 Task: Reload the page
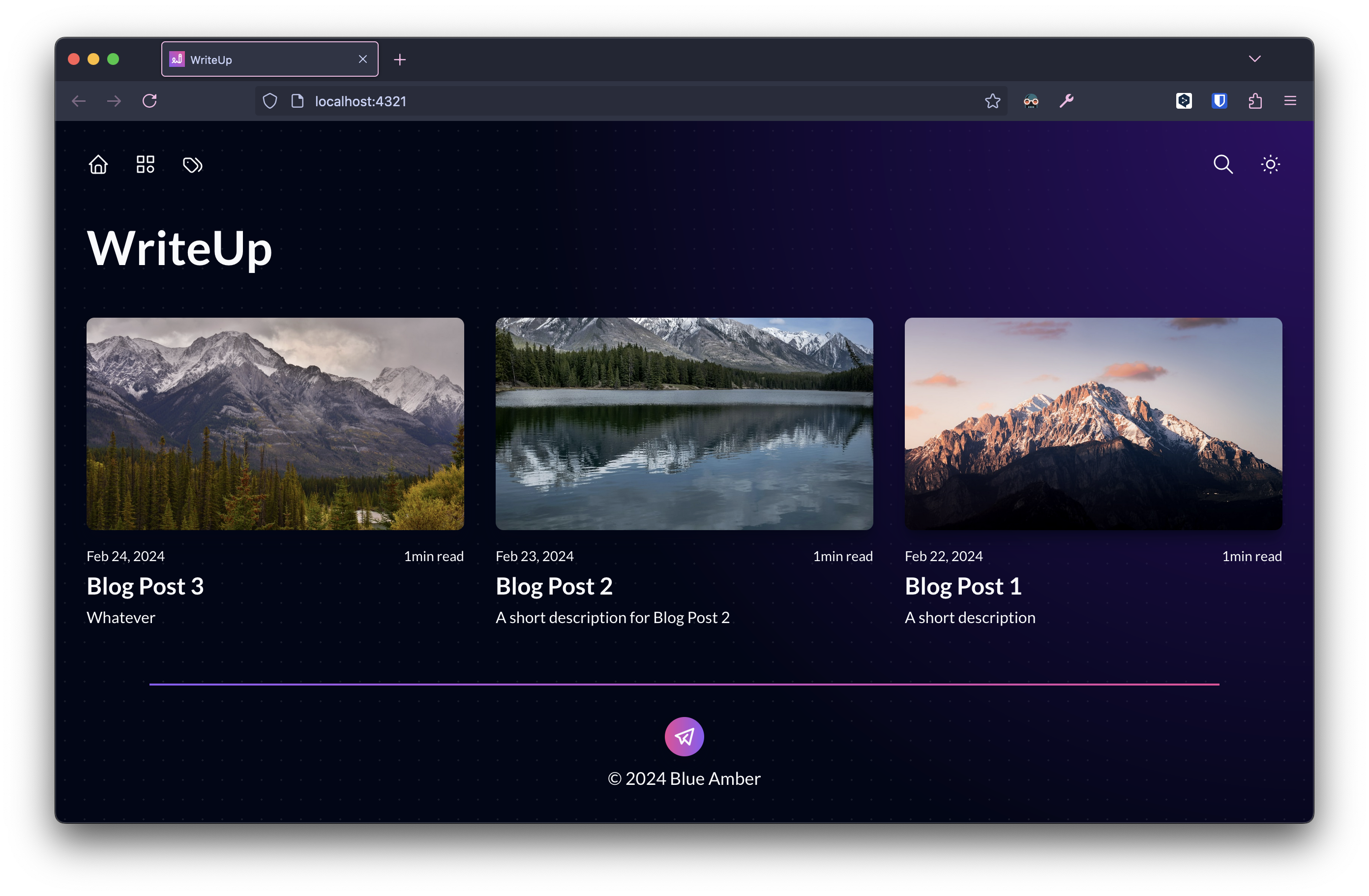pos(149,101)
